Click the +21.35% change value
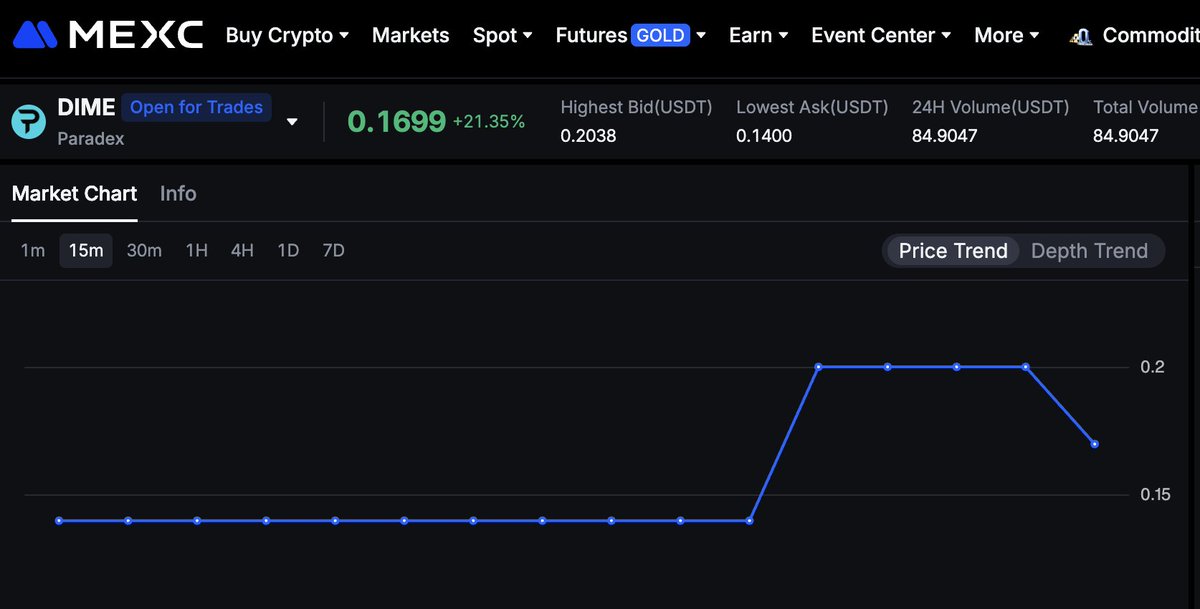Screen dimensions: 1200x609 click(489, 122)
